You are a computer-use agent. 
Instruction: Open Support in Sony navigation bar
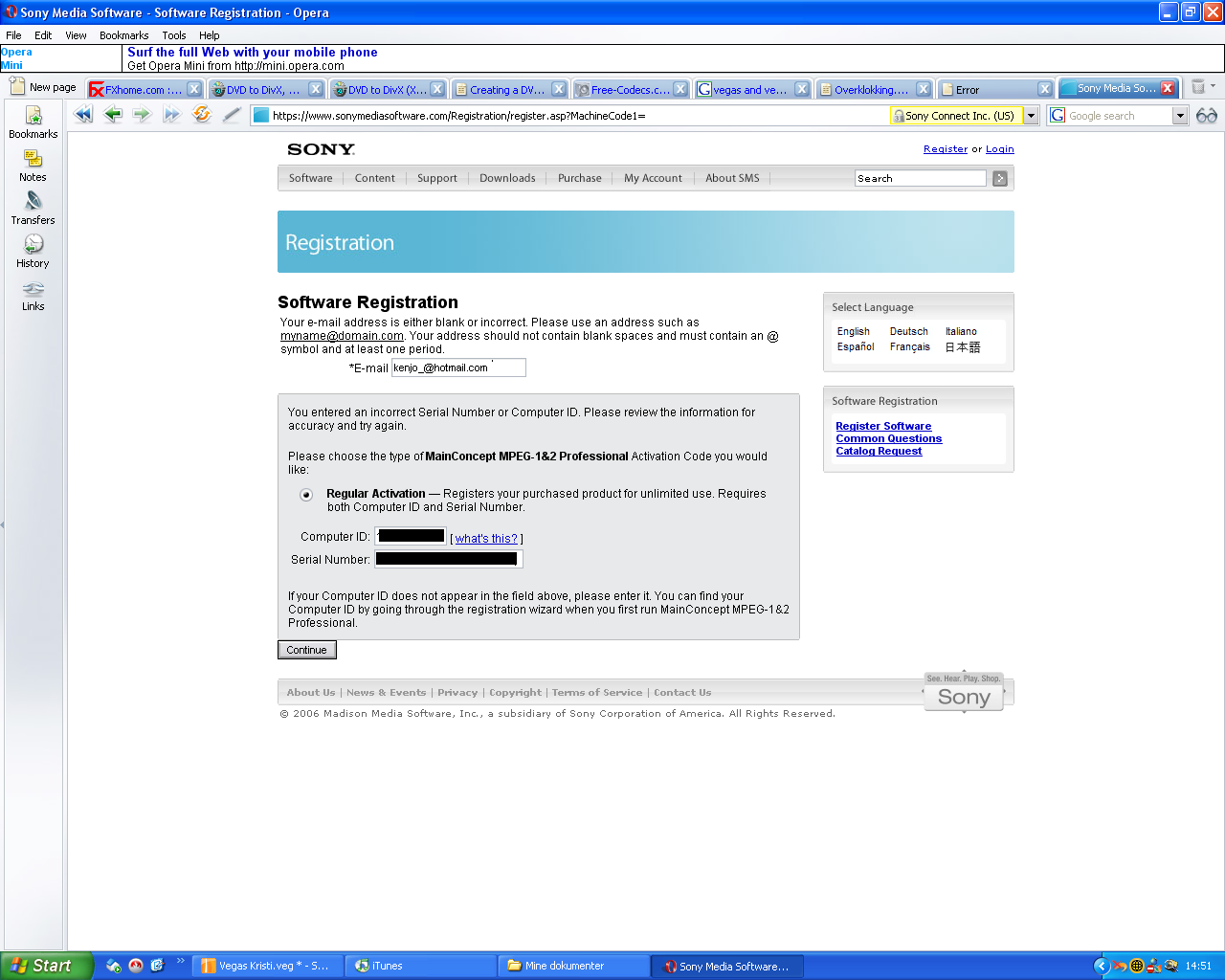coord(437,178)
